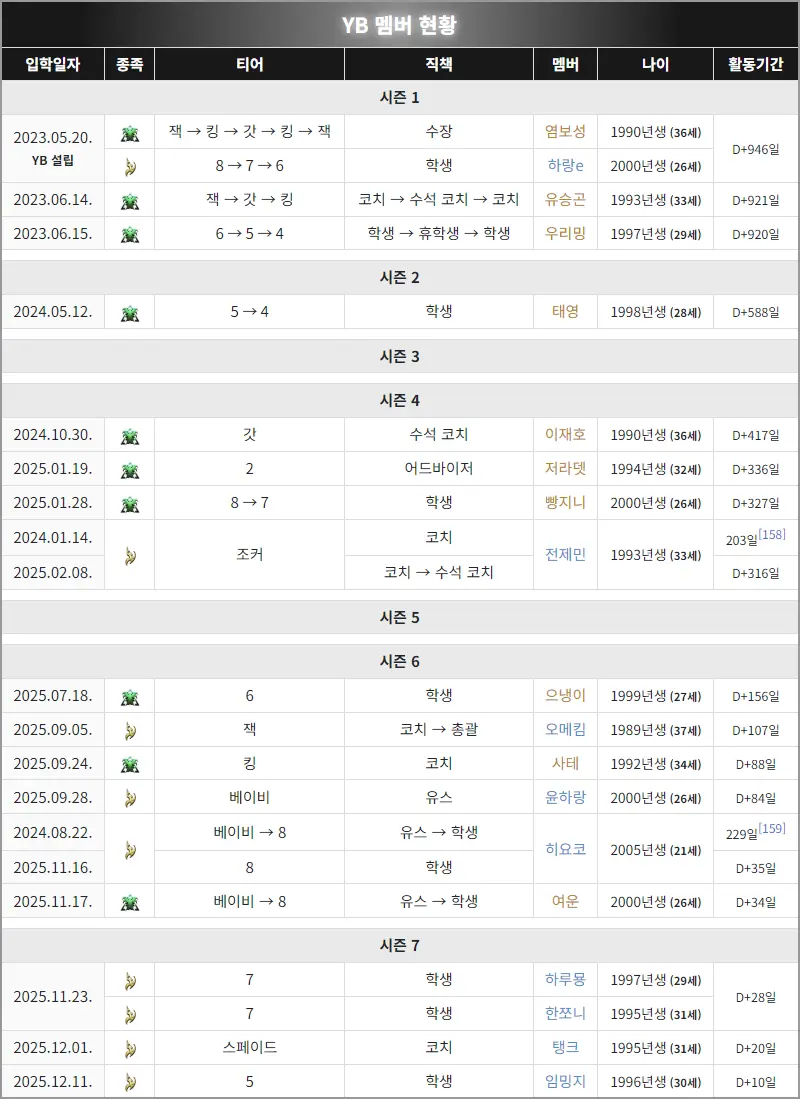Screen dimensions: 800x1099
Task: Click the 활동기간 column header
Action: pos(755,64)
